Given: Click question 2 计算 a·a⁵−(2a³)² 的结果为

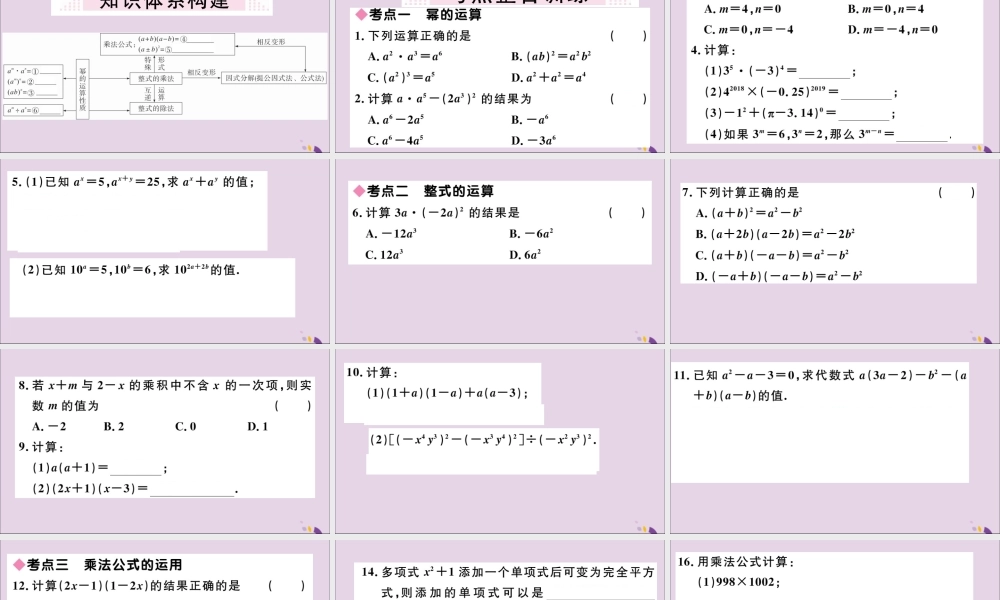Looking at the screenshot, I should point(443,99).
